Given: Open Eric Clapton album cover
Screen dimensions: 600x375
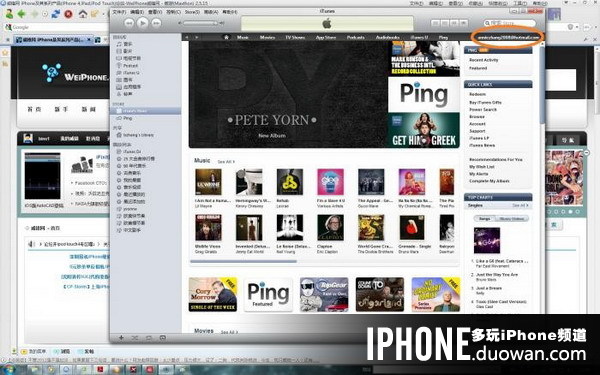Looking at the screenshot, I should tap(330, 228).
